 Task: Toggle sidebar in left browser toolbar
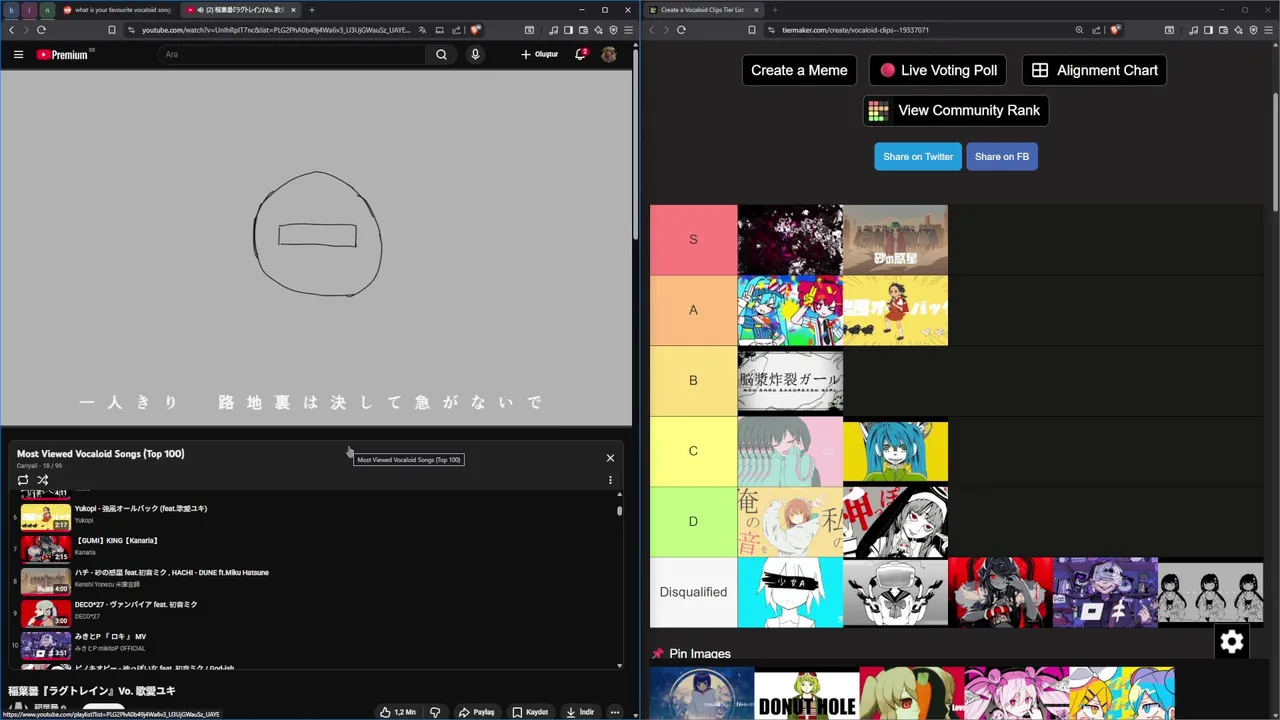click(x=568, y=30)
